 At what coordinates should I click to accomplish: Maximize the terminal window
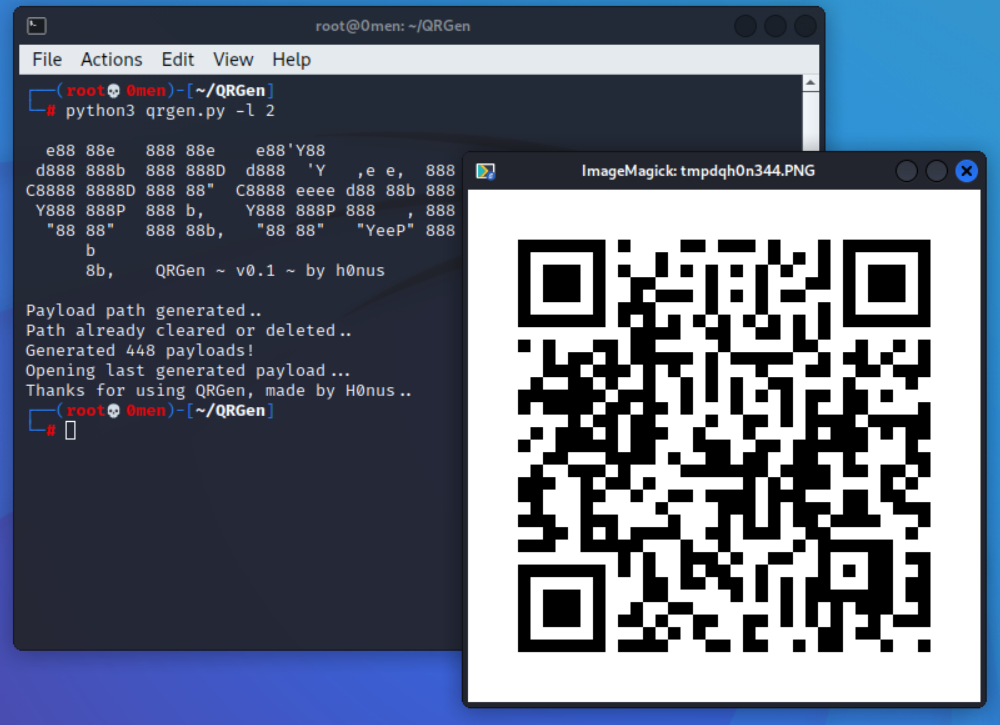tap(776, 26)
